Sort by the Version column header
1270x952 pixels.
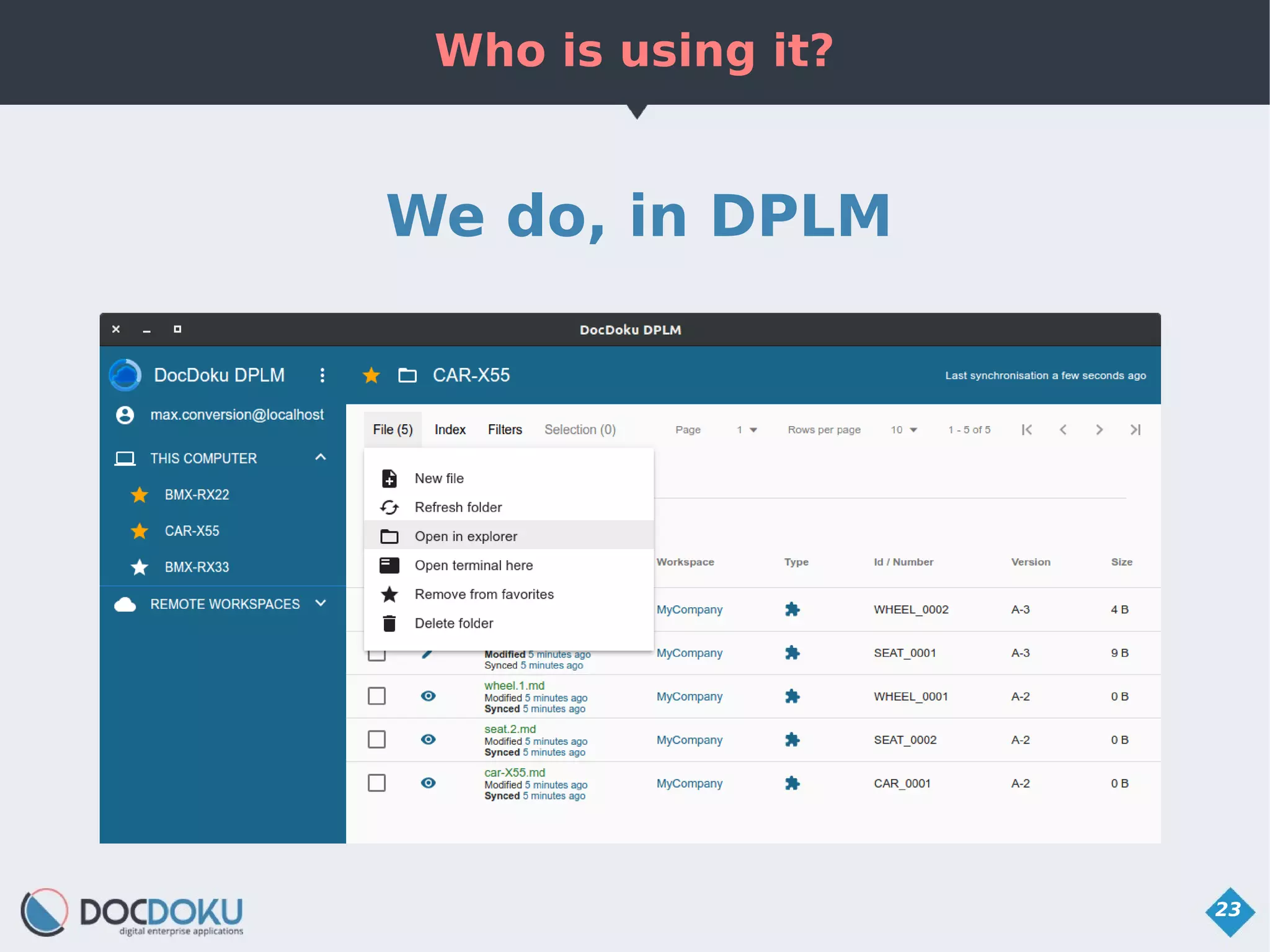click(x=1031, y=562)
